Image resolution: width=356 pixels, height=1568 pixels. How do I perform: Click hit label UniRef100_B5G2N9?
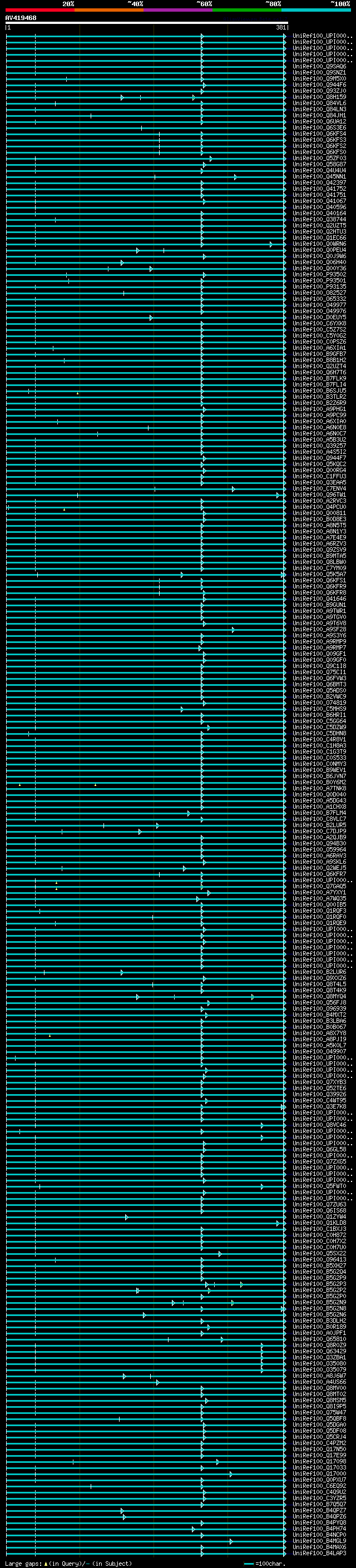tap(319, 1303)
